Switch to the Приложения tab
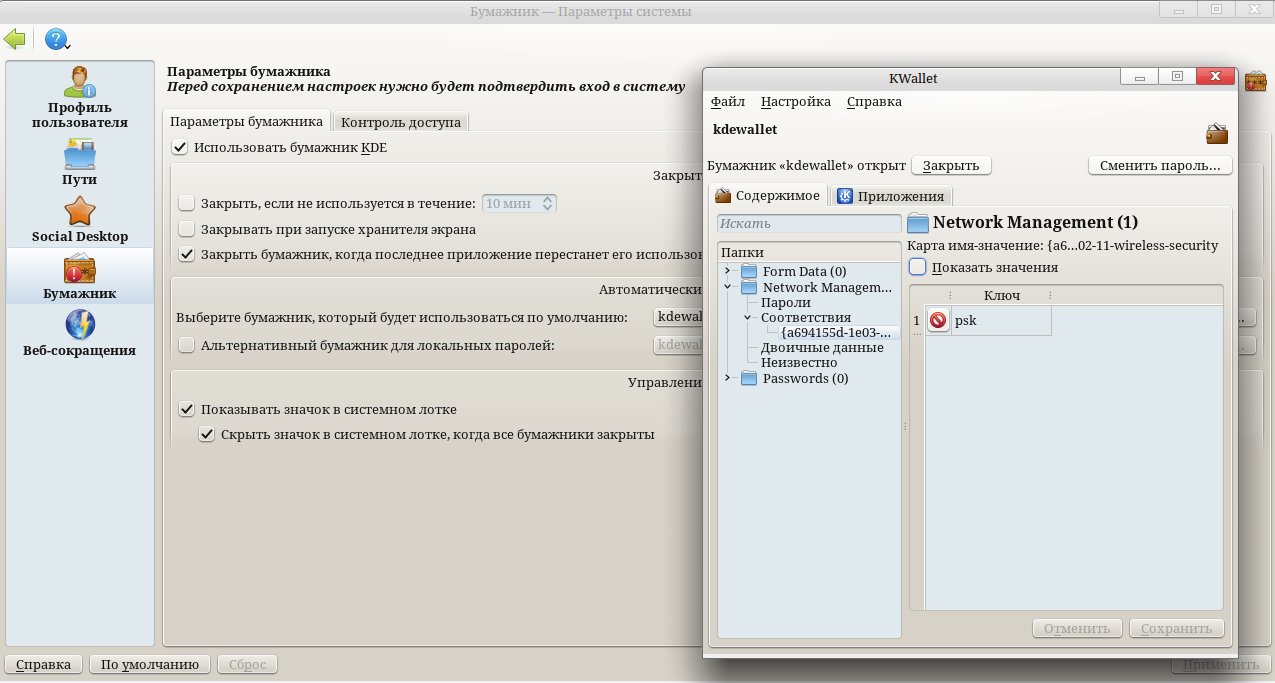Screen dimensions: 1275x683 tap(890, 196)
